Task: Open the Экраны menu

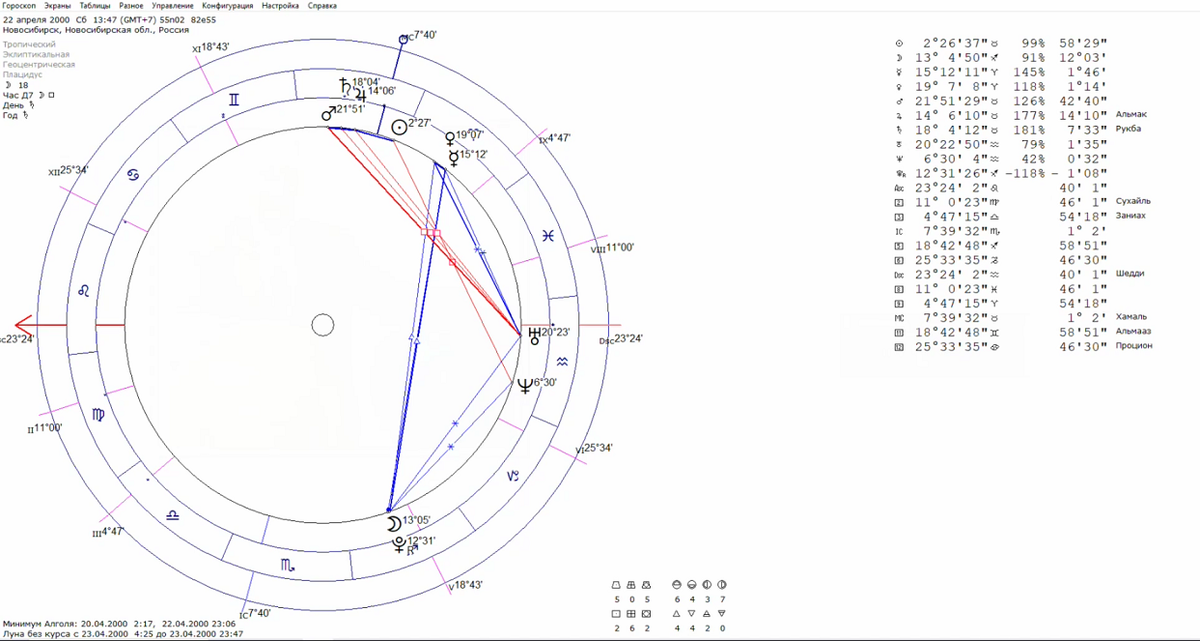Action: [60, 6]
